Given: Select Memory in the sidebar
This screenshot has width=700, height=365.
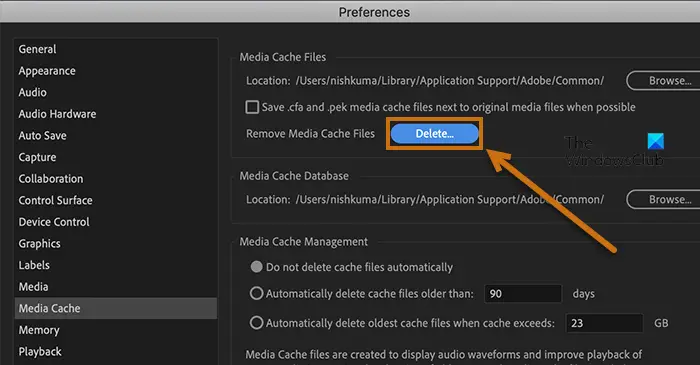Looking at the screenshot, I should click(x=39, y=330).
